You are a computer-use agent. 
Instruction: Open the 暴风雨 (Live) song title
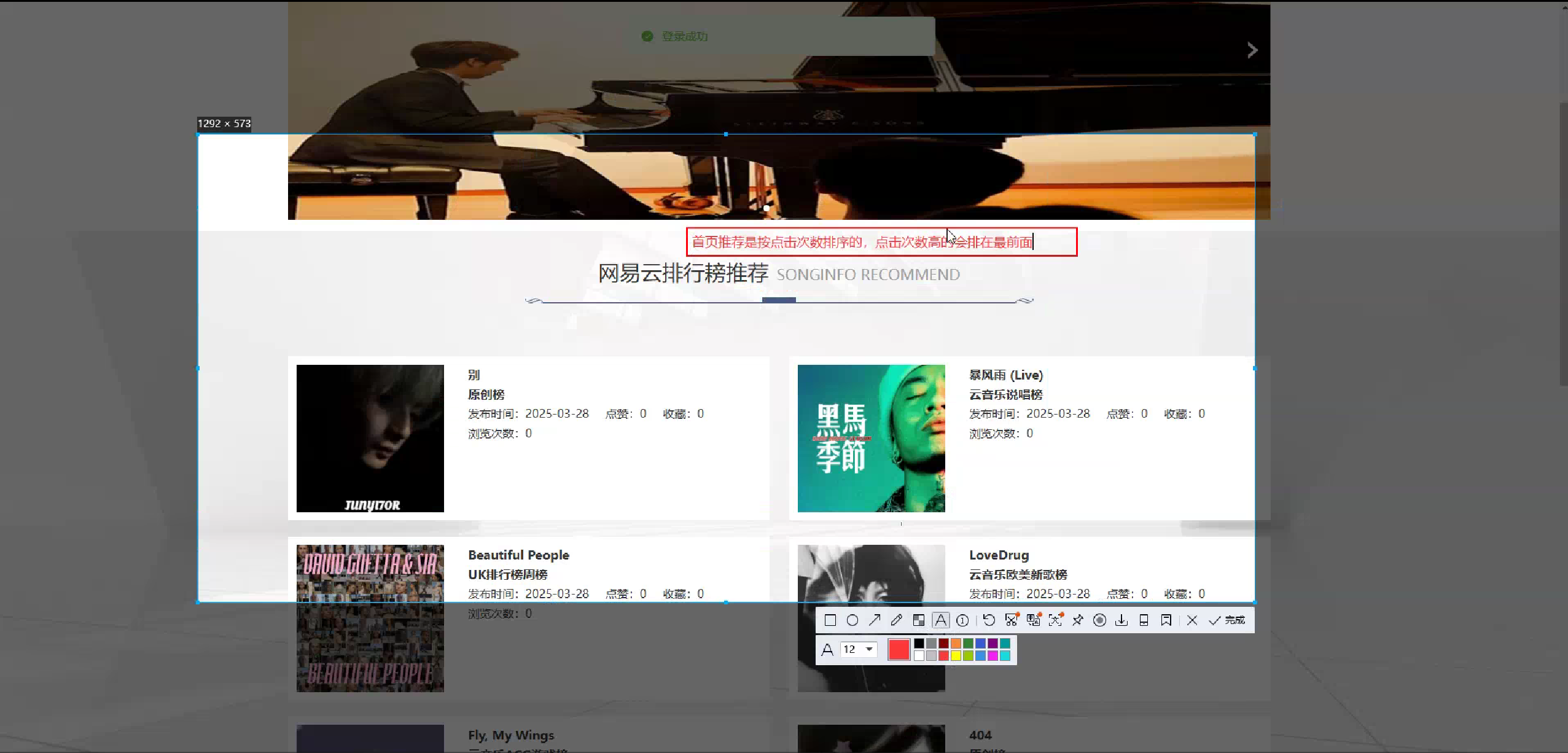[1006, 375]
